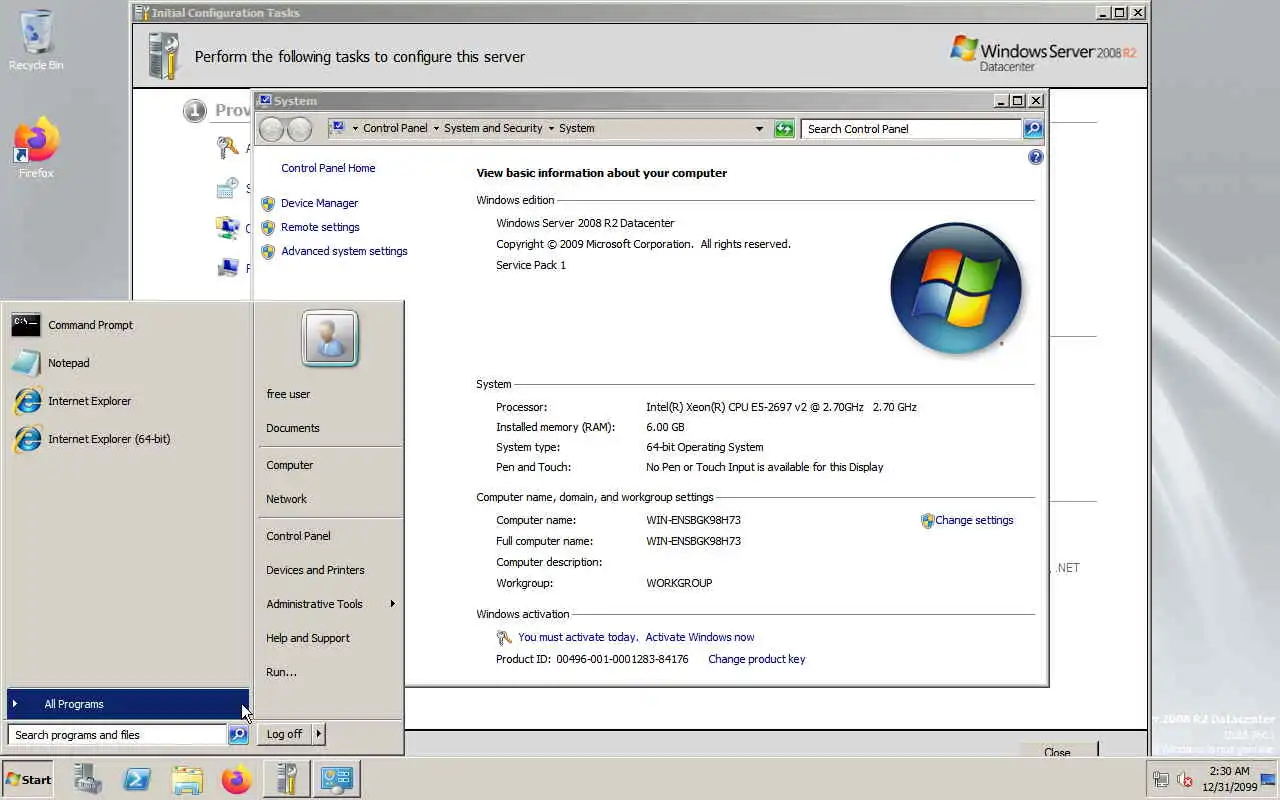Open Advanced system settings link
Viewport: 1280px width, 800px height.
[x=344, y=251]
